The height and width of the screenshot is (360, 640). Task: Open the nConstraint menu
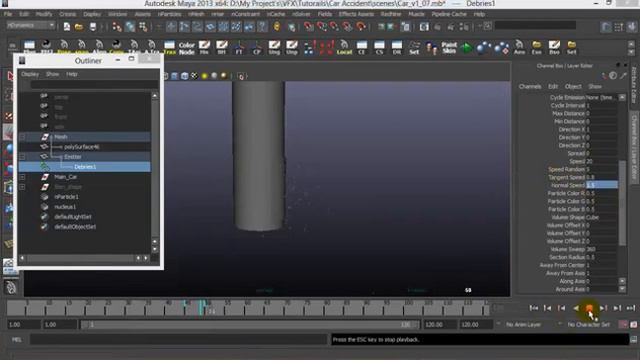pyautogui.click(x=246, y=14)
